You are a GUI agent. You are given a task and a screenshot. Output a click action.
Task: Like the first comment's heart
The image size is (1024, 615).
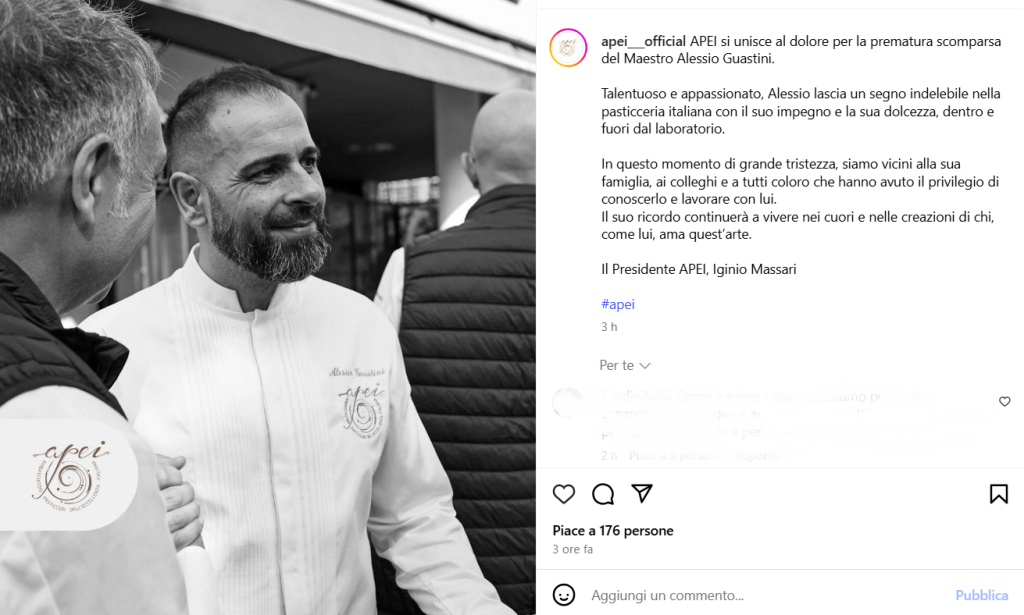tap(1004, 402)
